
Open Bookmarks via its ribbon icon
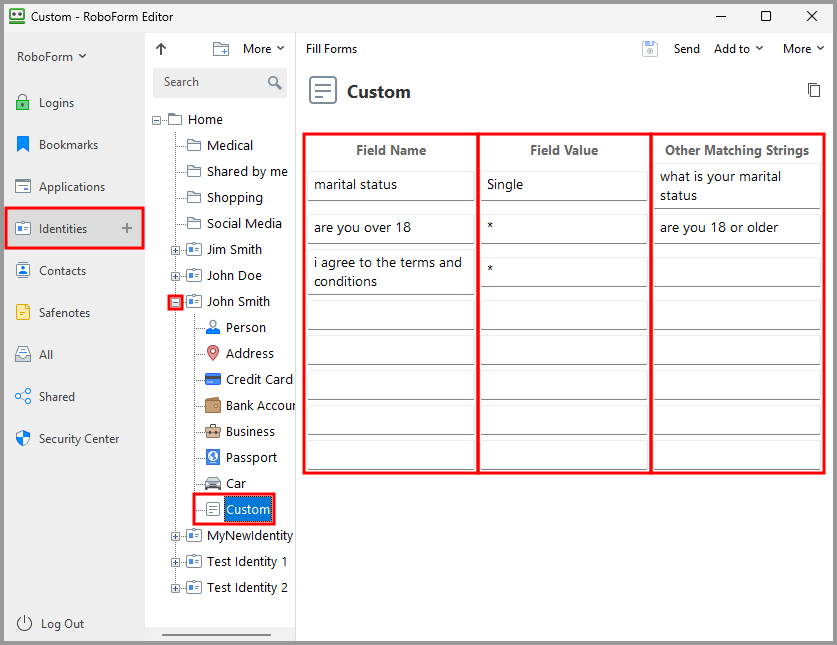pyautogui.click(x=22, y=144)
